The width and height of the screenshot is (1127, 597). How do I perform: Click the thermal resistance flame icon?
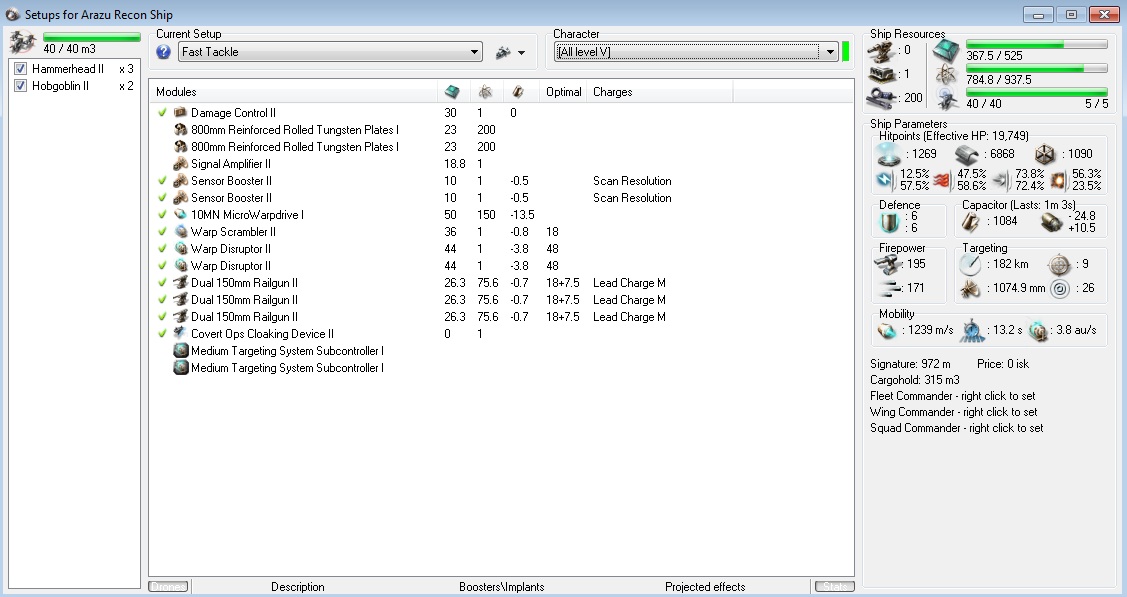pyautogui.click(x=942, y=180)
